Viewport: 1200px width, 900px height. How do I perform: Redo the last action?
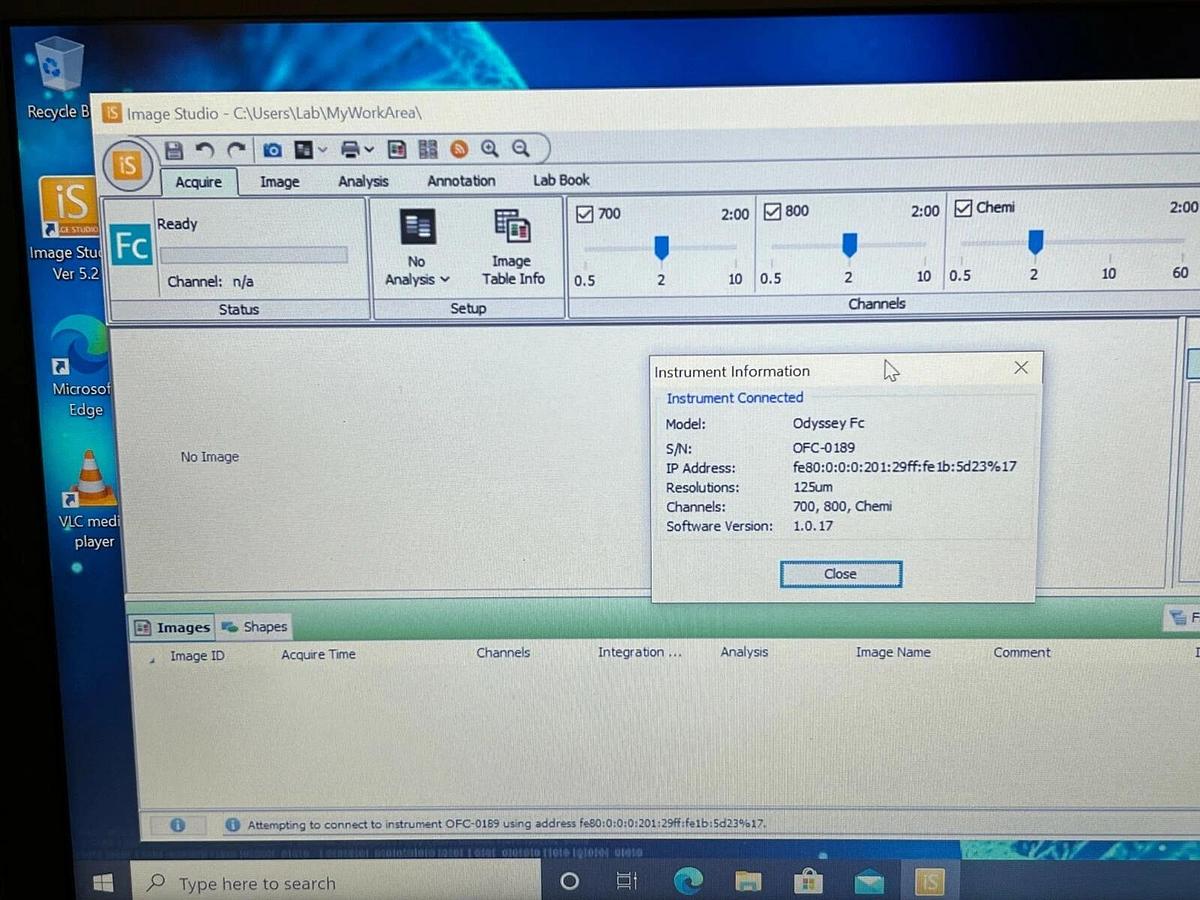pyautogui.click(x=236, y=150)
